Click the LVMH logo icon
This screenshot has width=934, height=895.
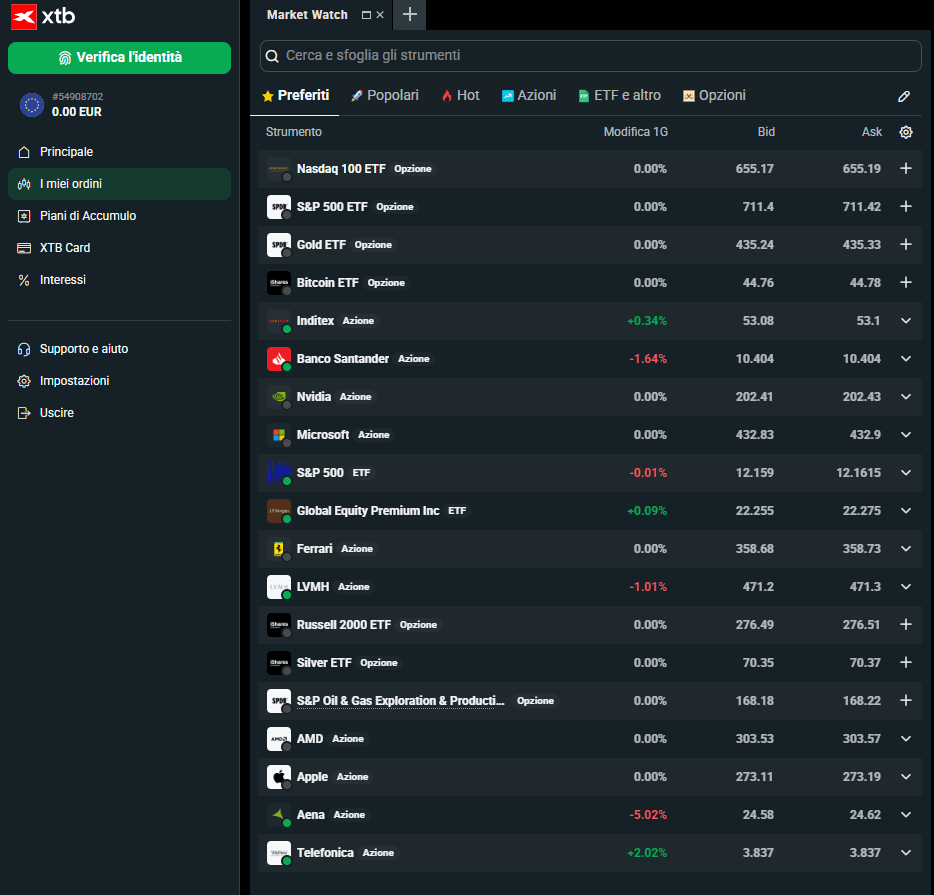[x=279, y=587]
